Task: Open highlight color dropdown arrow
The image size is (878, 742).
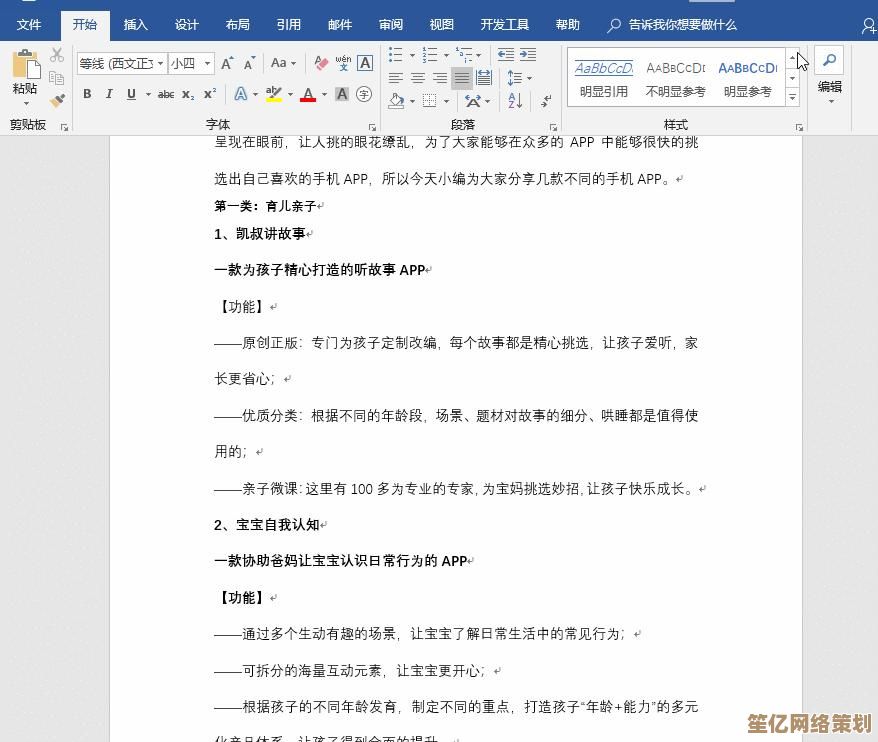Action: (290, 95)
